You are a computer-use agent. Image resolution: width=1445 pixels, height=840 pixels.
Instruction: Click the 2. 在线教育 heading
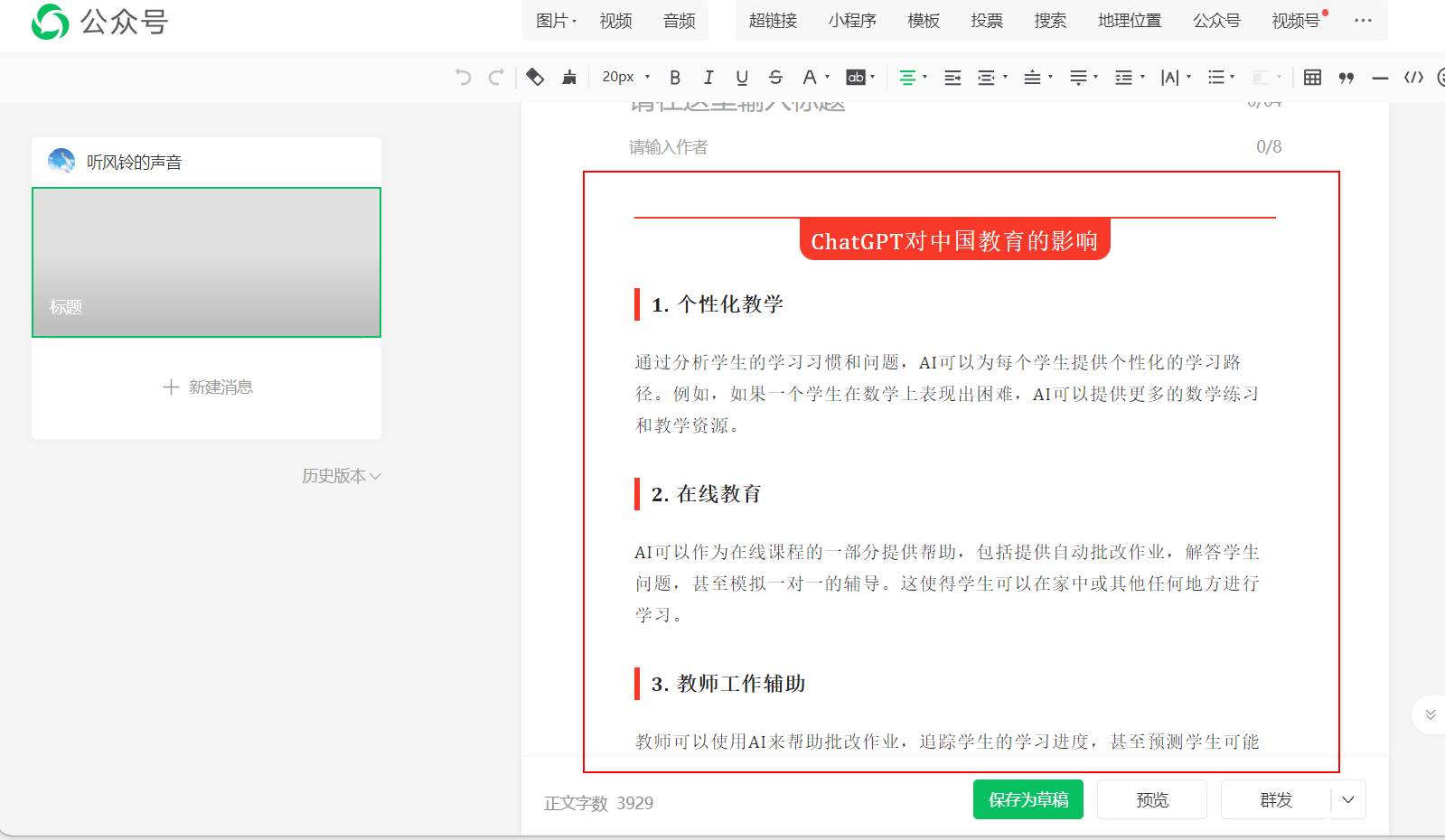tap(707, 494)
